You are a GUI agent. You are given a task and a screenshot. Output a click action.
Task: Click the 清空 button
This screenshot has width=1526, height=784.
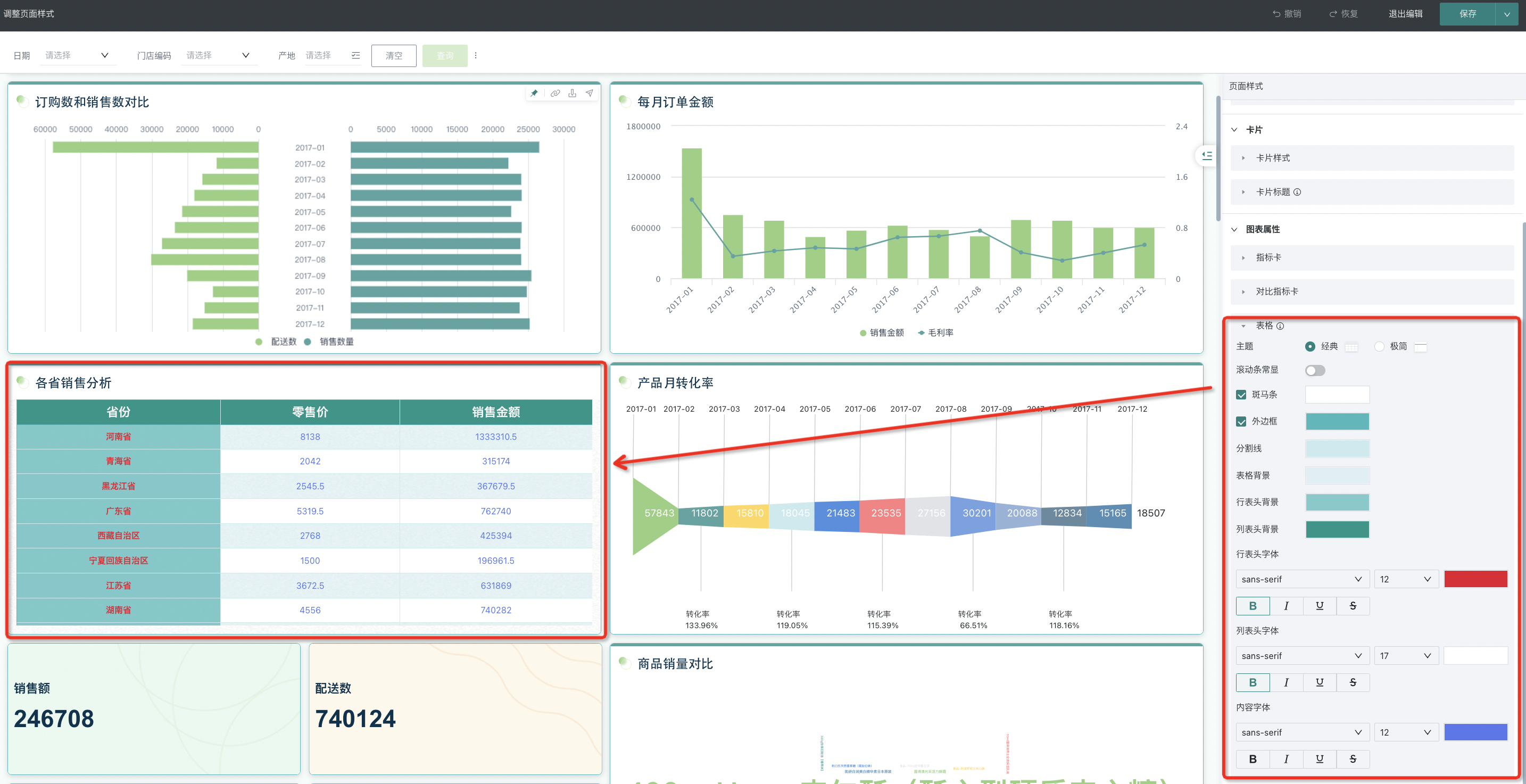click(x=393, y=56)
